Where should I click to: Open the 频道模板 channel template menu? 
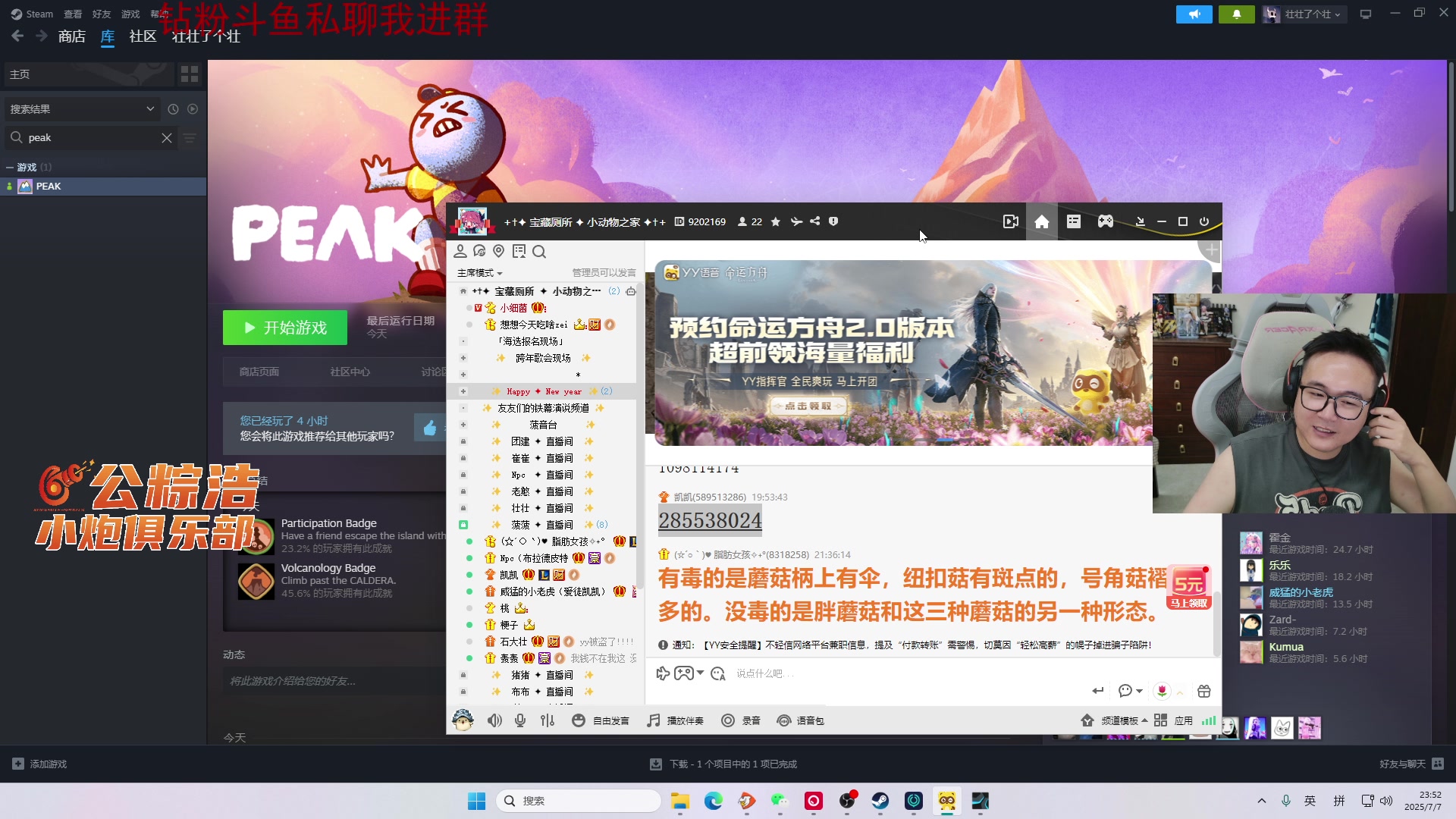point(1114,720)
